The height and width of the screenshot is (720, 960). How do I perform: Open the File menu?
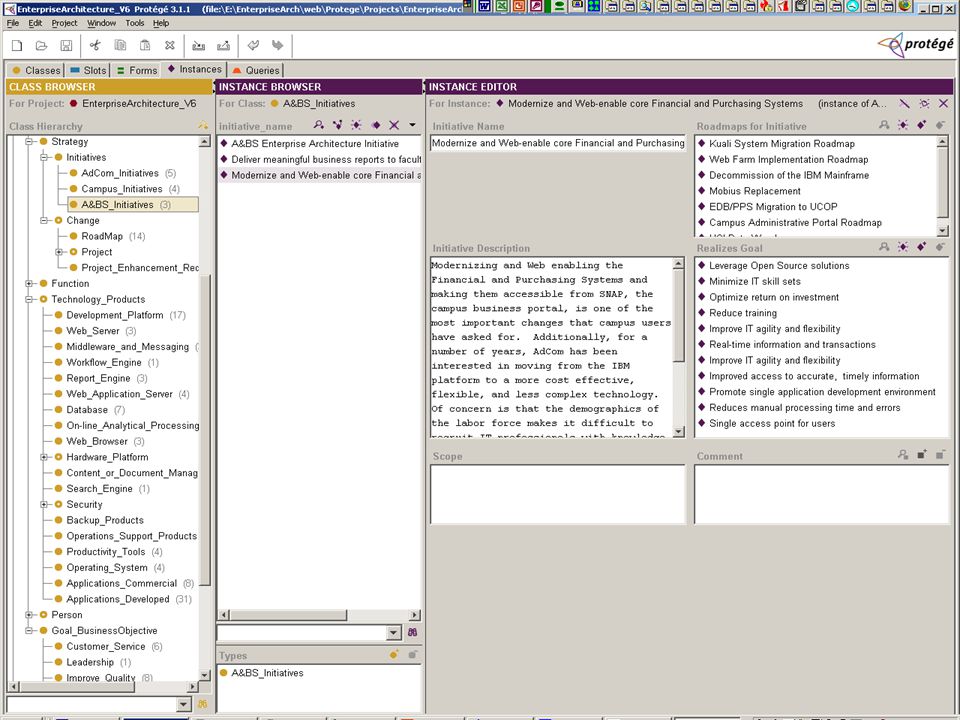[x=13, y=23]
